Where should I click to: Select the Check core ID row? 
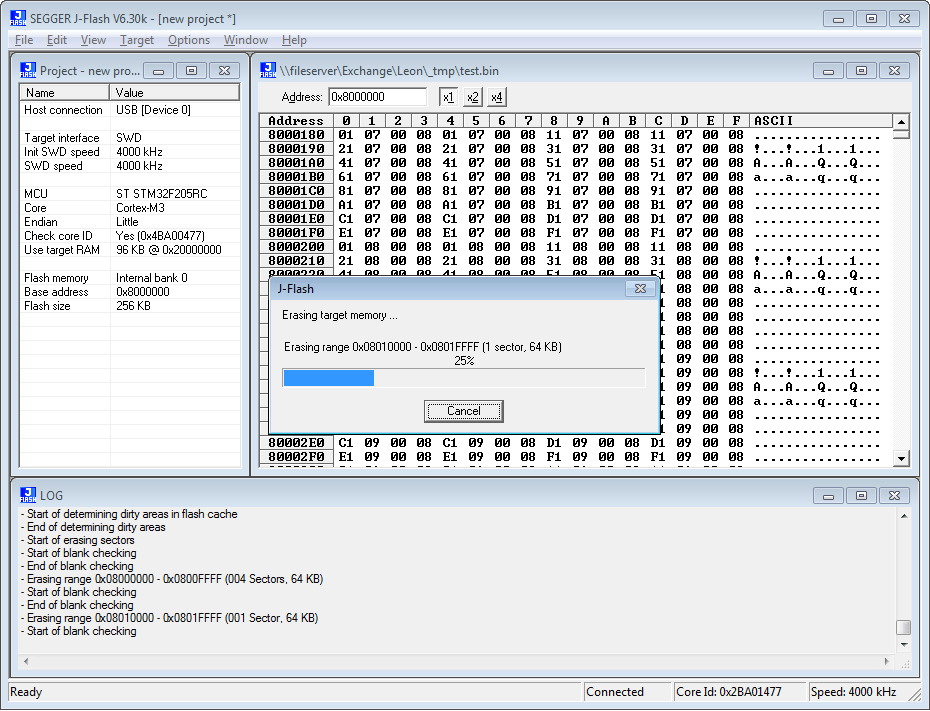pos(130,236)
